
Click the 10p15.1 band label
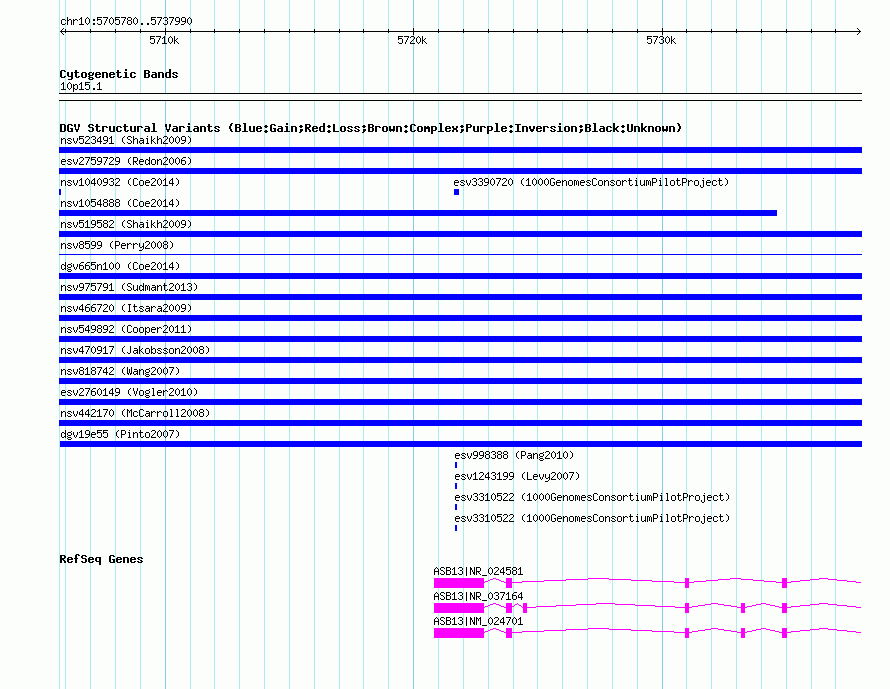[81, 86]
